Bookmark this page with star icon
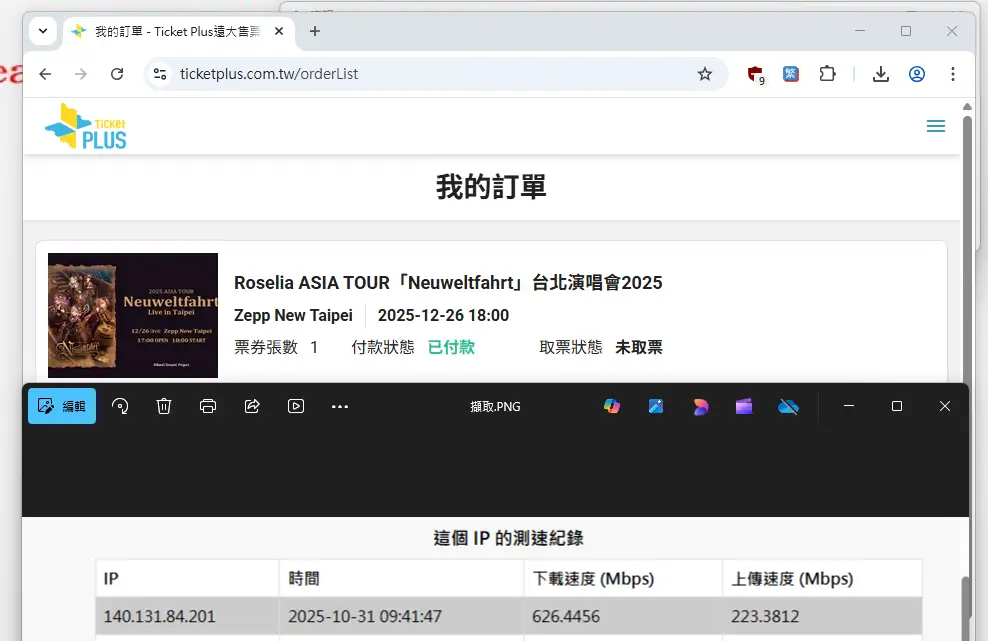 coord(705,74)
